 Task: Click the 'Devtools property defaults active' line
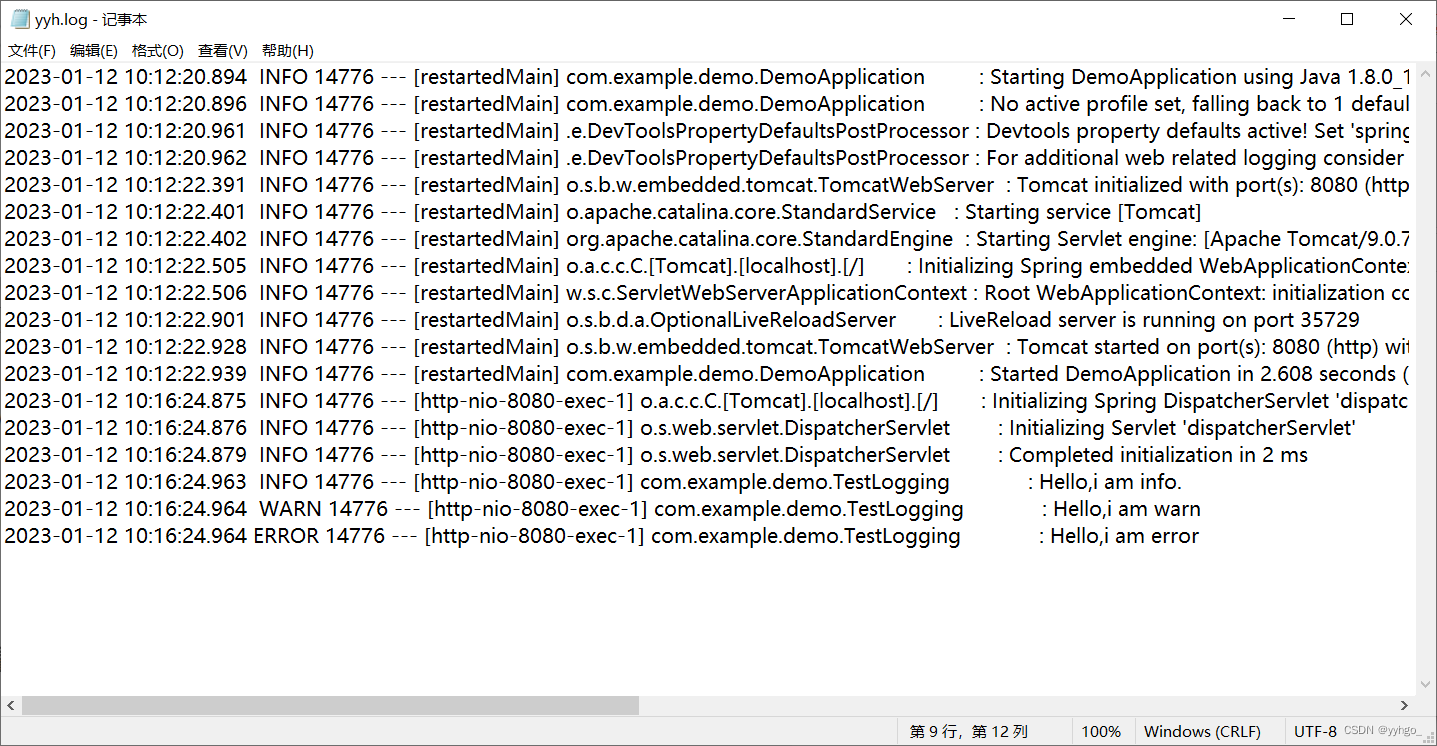point(707,131)
